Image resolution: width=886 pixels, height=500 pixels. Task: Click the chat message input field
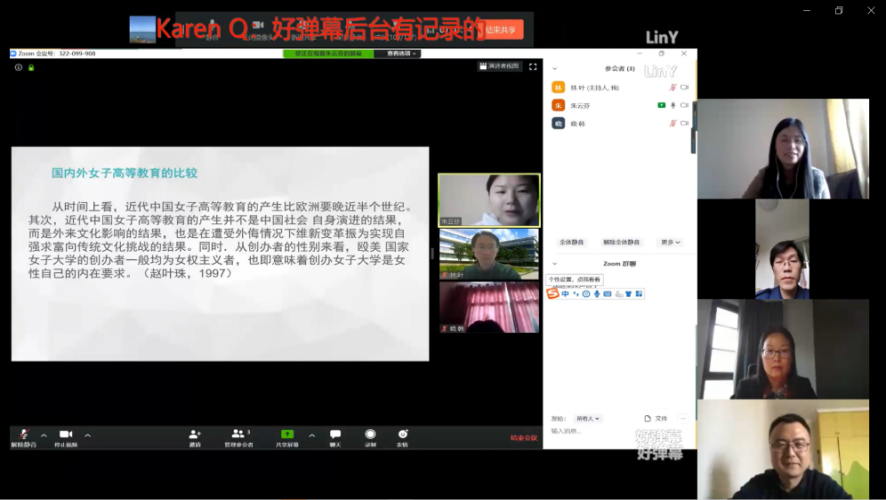[x=610, y=431]
